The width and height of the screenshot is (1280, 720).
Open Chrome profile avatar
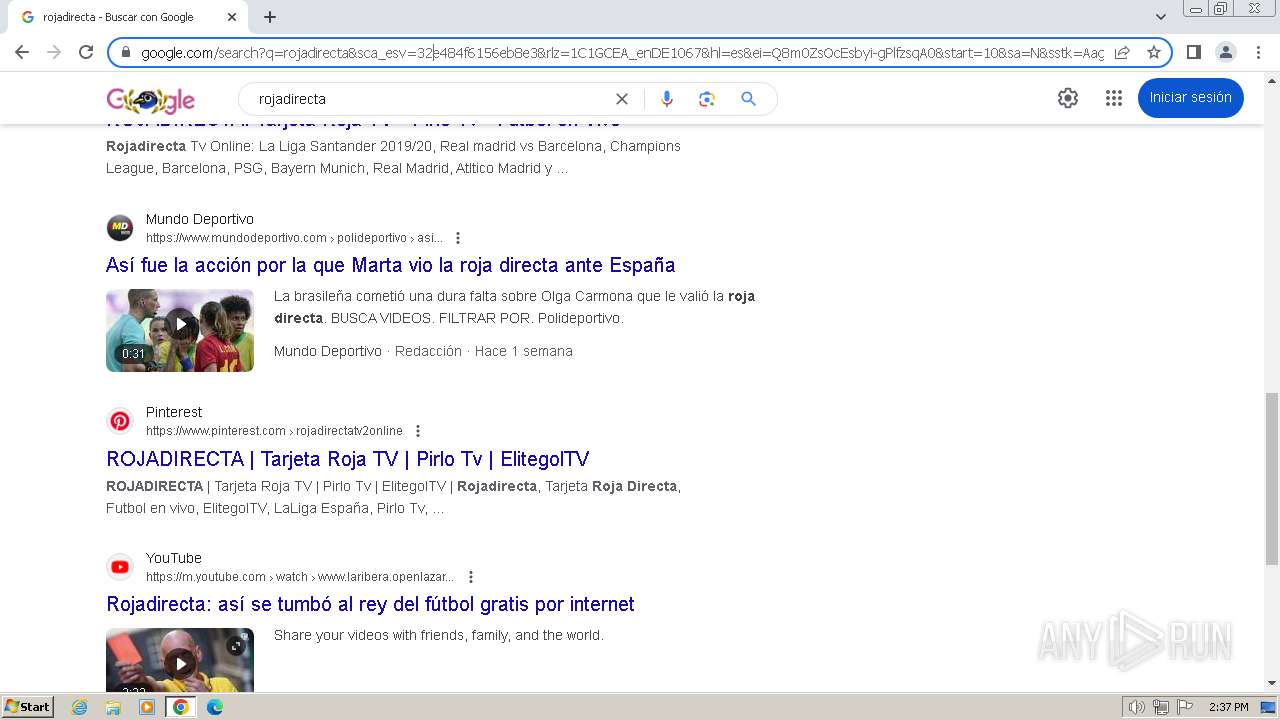coord(1225,52)
